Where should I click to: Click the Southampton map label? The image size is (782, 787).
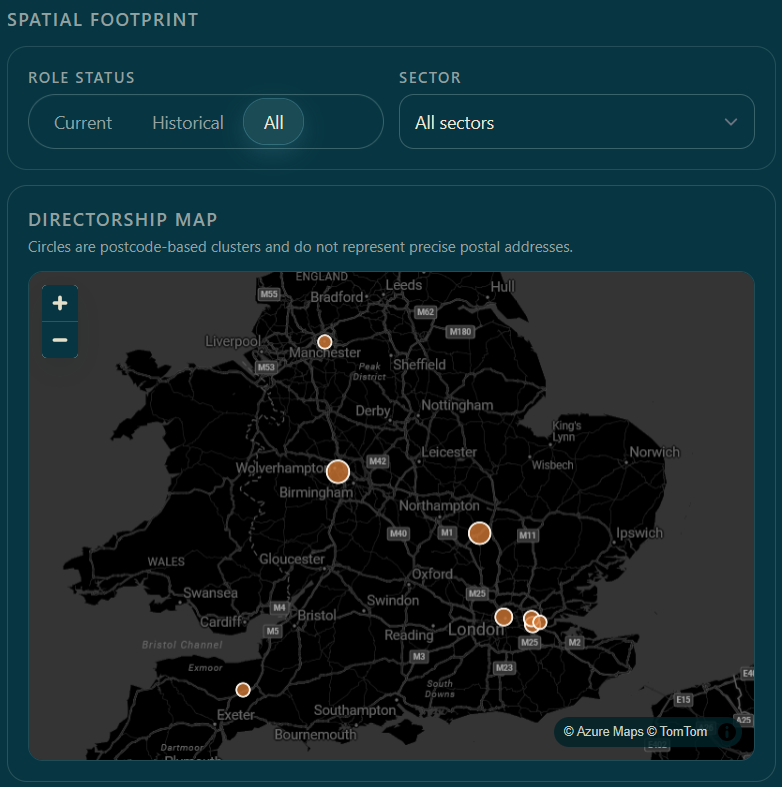355,710
